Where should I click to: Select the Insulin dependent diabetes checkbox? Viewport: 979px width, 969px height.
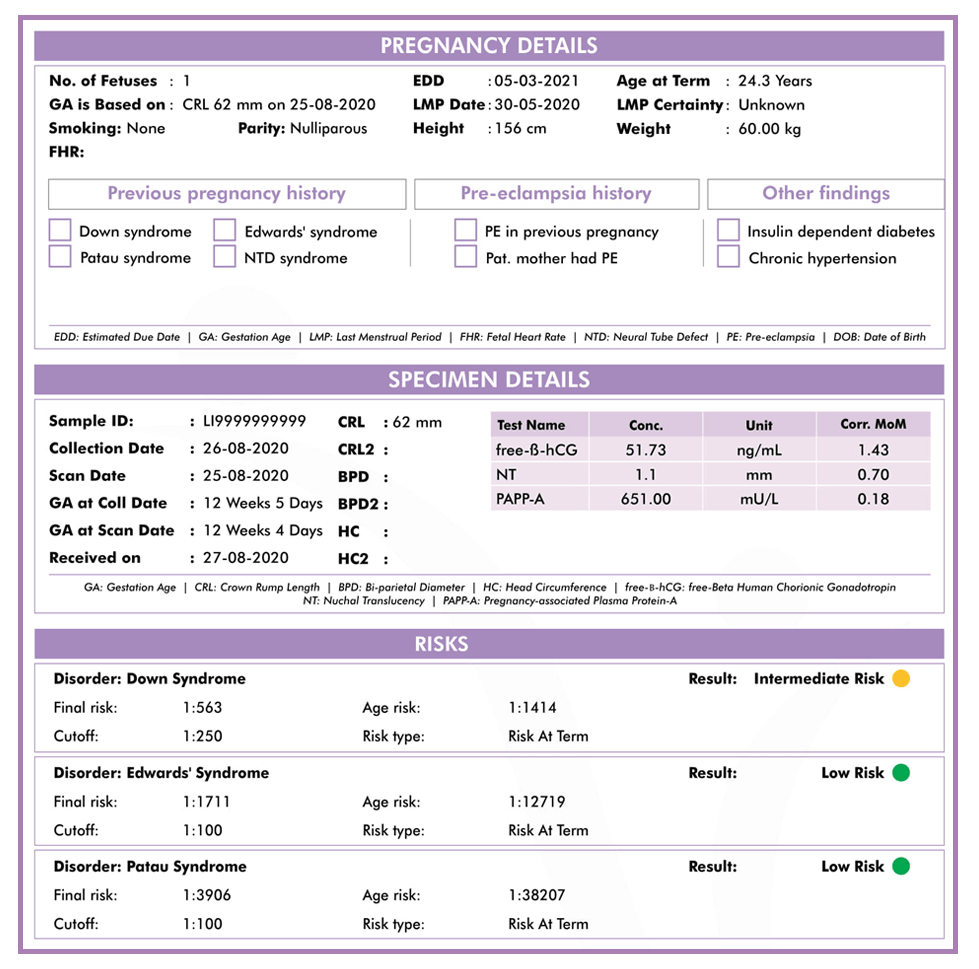click(x=728, y=231)
